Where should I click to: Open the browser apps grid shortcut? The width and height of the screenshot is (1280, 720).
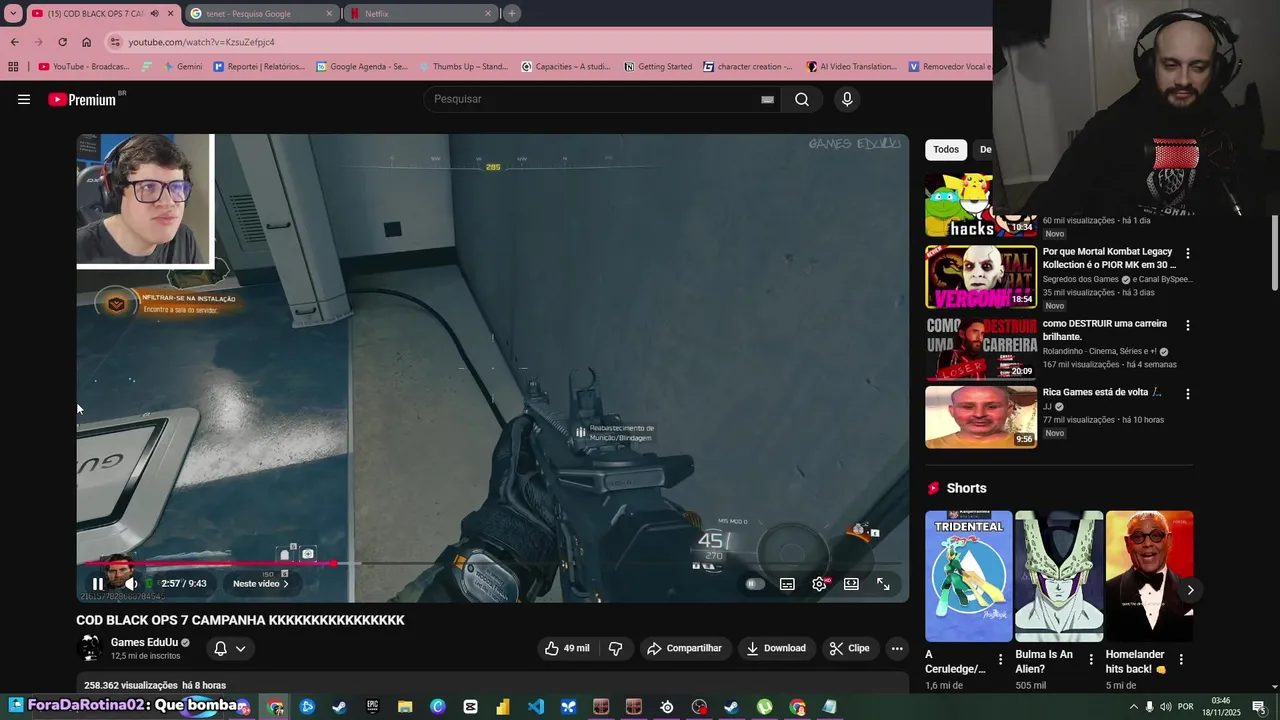13,67
